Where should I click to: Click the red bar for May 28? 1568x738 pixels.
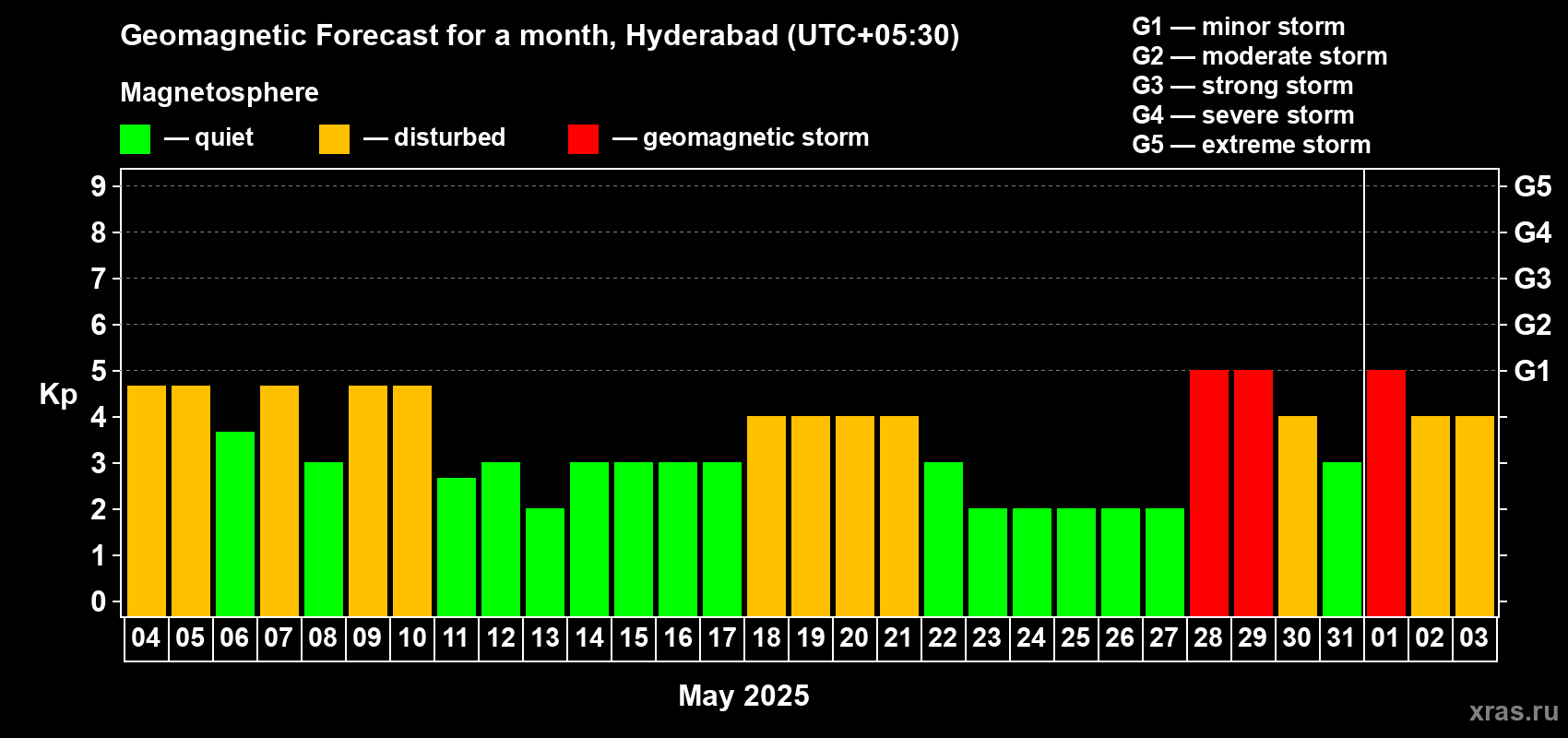point(1209,494)
